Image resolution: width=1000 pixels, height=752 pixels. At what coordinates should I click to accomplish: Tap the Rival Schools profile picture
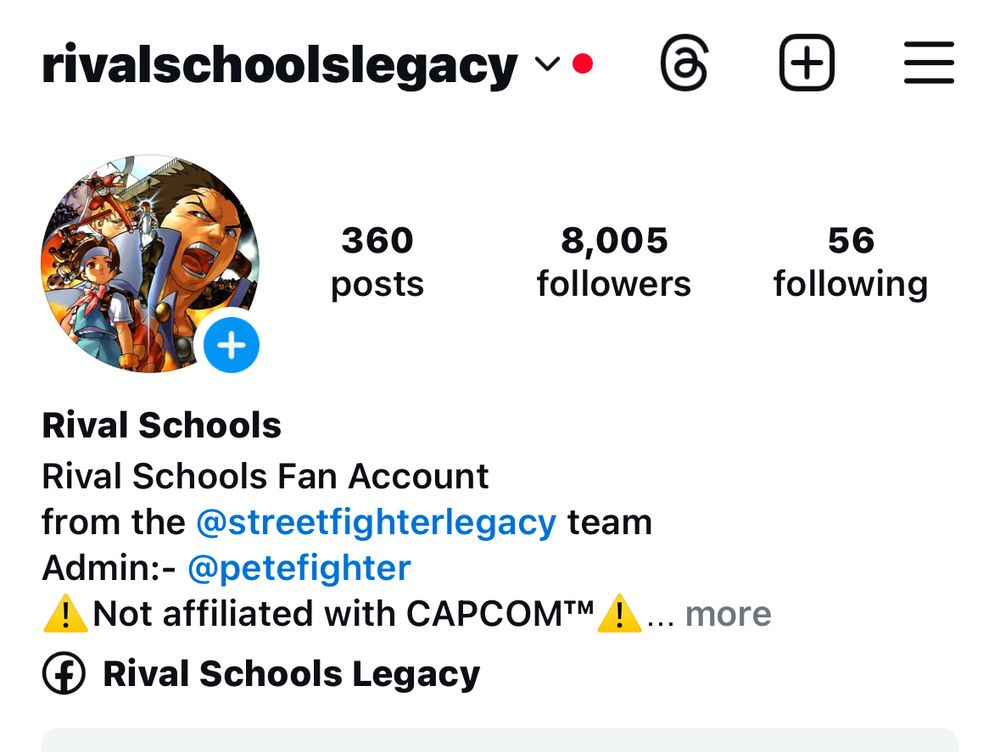150,263
